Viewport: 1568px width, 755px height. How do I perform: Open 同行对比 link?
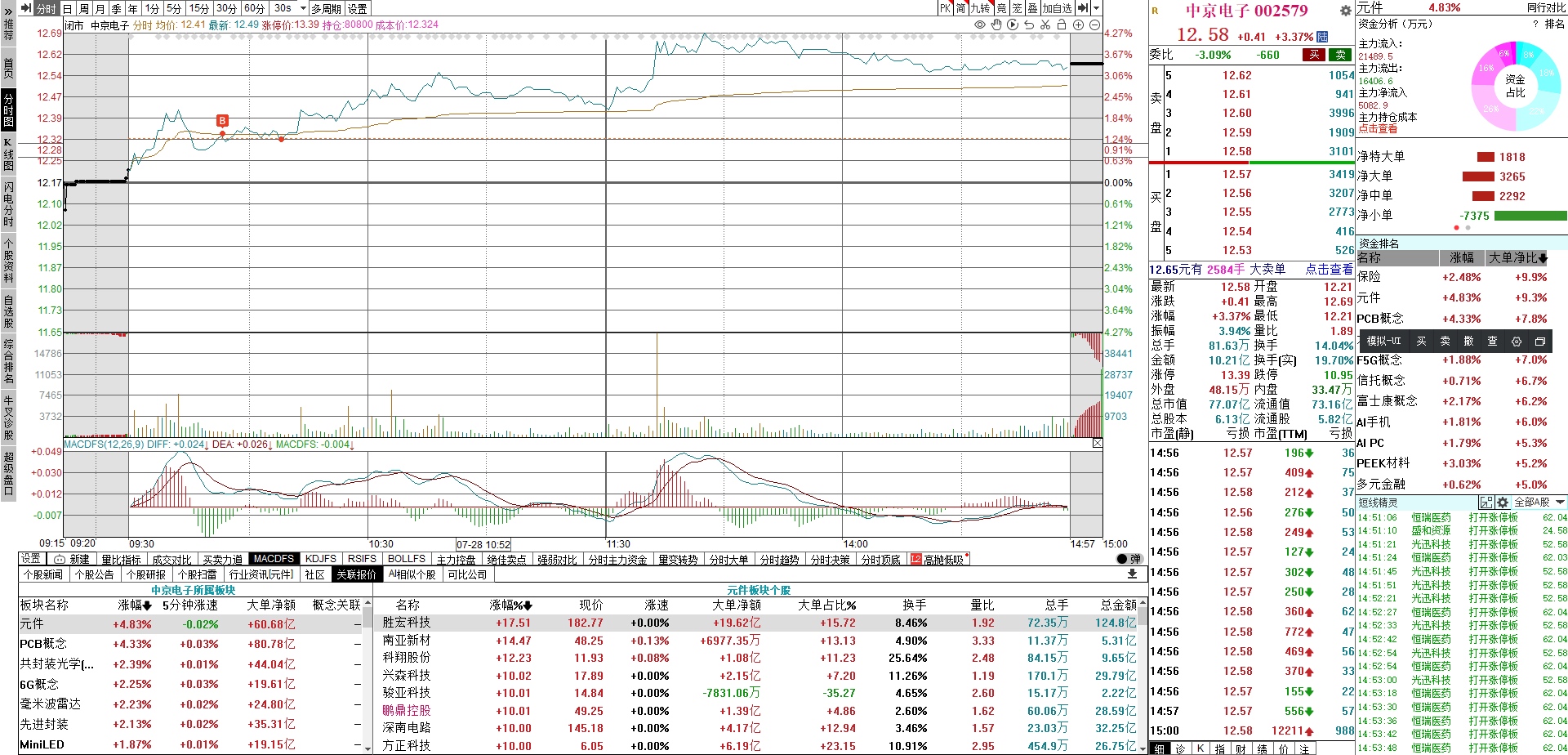coord(1547,7)
